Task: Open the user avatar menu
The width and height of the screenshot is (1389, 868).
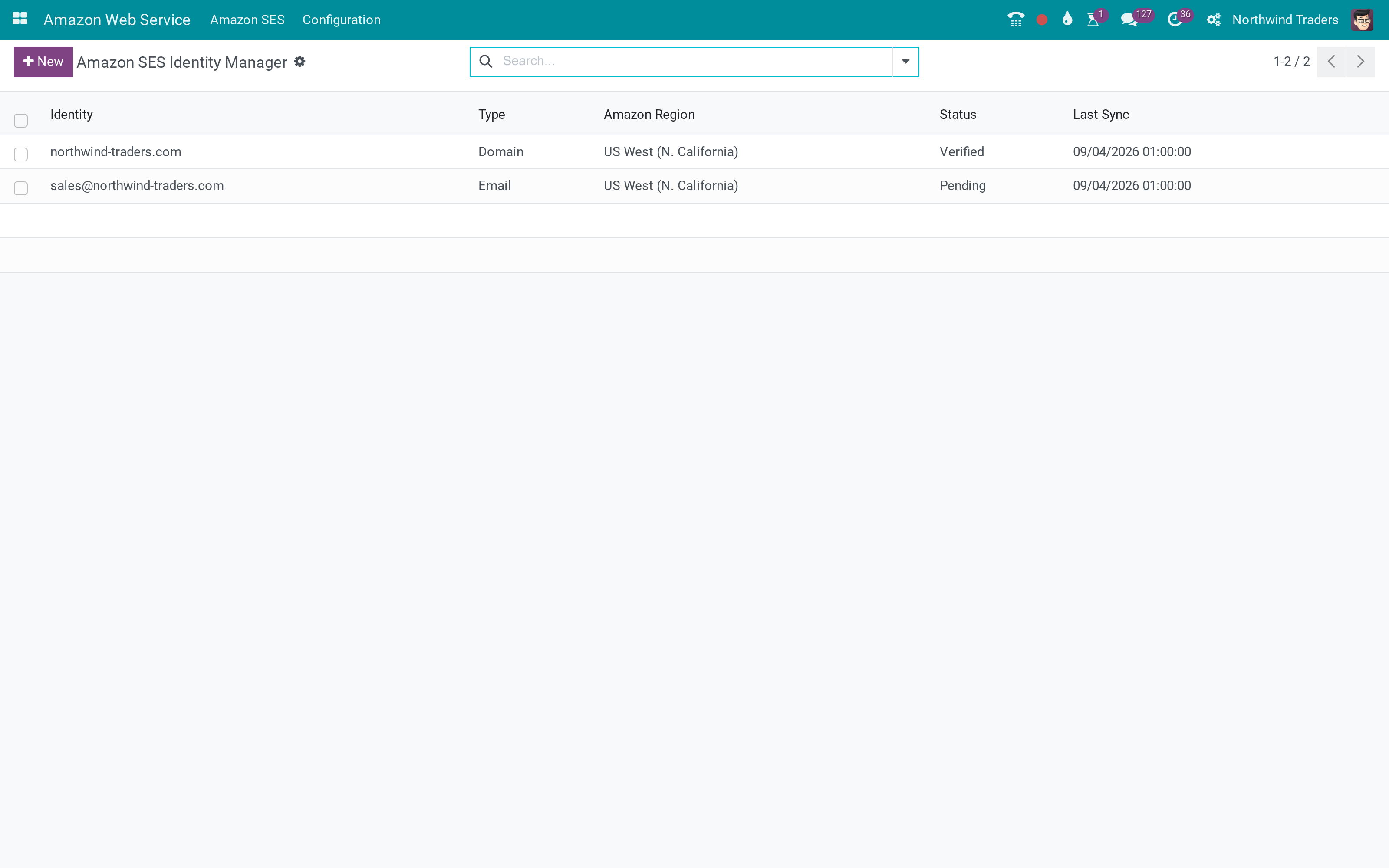Action: (x=1362, y=20)
